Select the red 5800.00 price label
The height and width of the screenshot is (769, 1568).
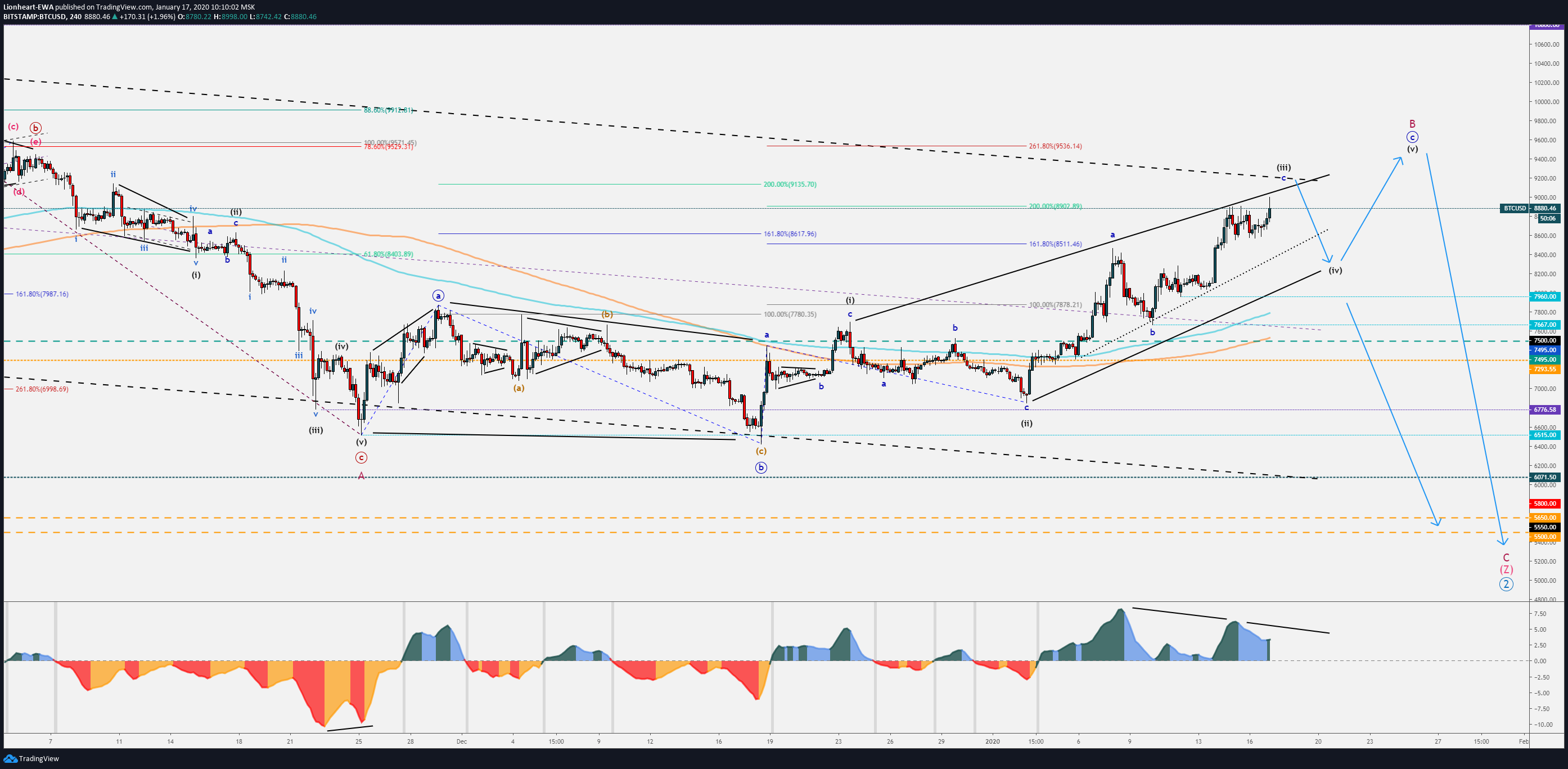click(x=1545, y=504)
